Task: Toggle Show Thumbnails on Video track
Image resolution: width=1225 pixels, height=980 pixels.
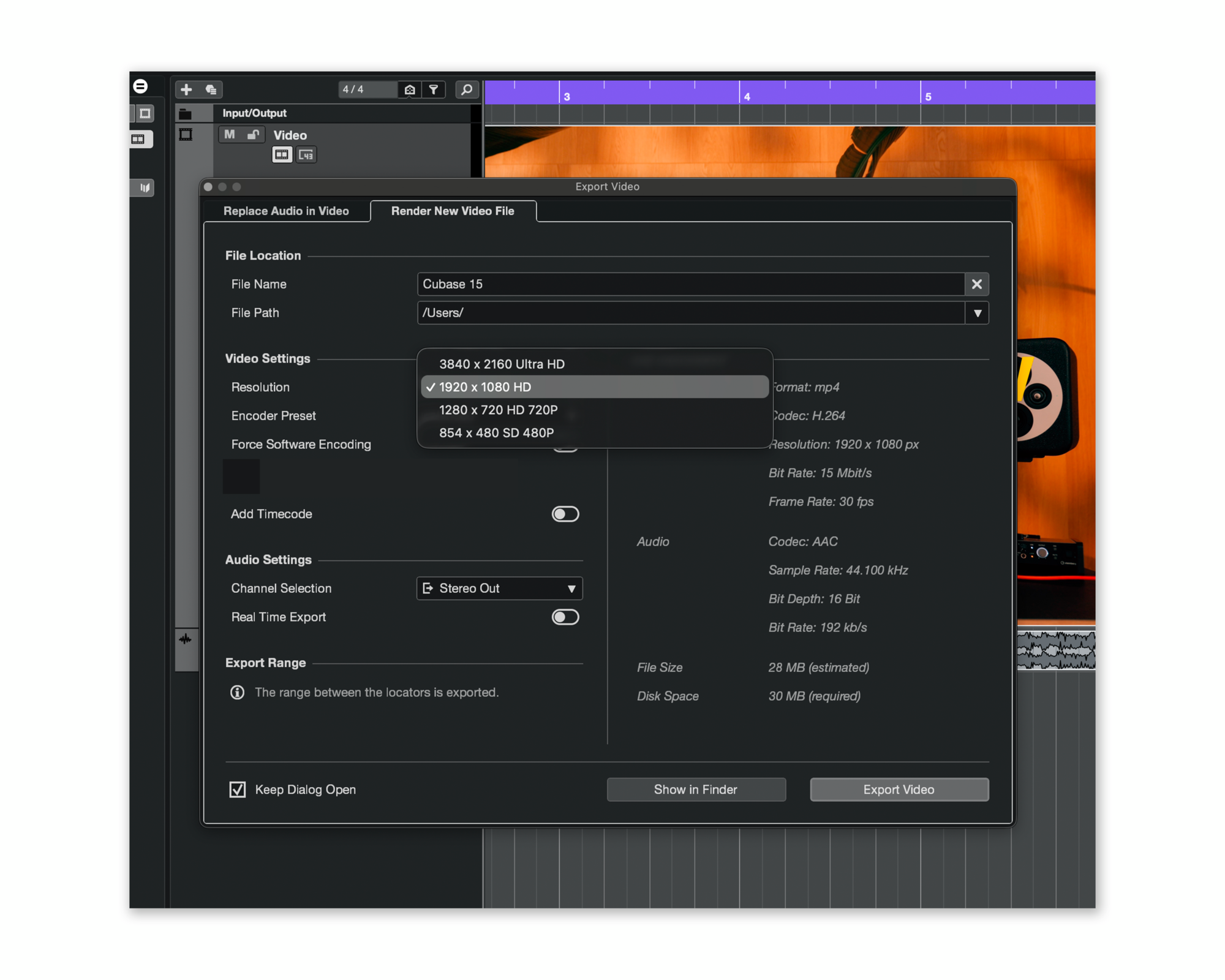Action: pyautogui.click(x=282, y=154)
